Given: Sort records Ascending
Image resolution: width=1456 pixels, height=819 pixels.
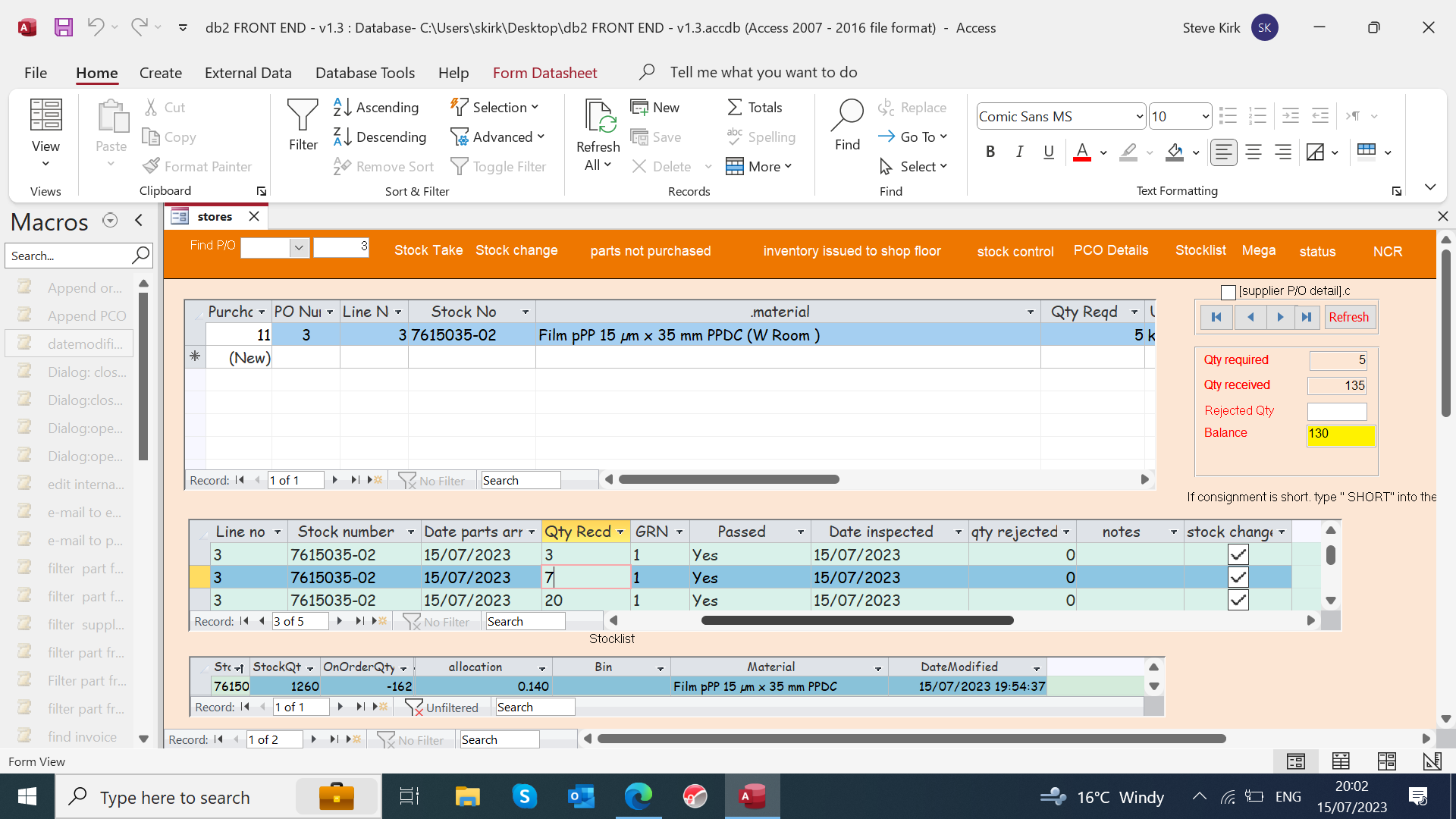Looking at the screenshot, I should coord(376,107).
